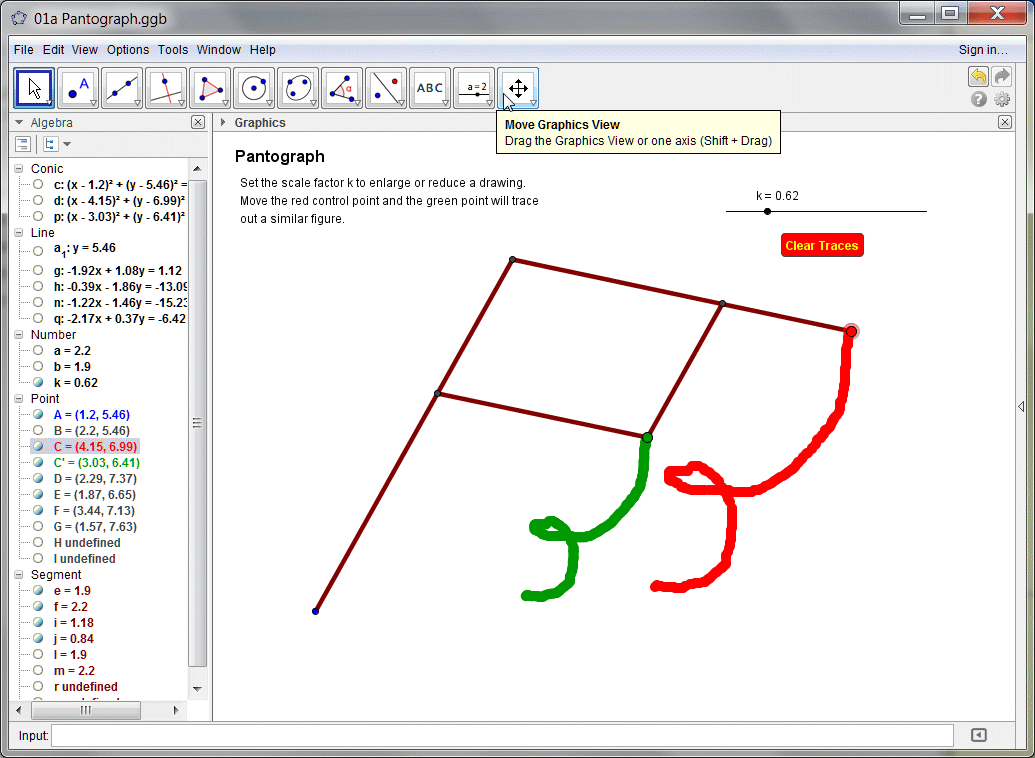The image size is (1035, 758).
Task: Toggle visibility of point B
Action: coord(38,431)
